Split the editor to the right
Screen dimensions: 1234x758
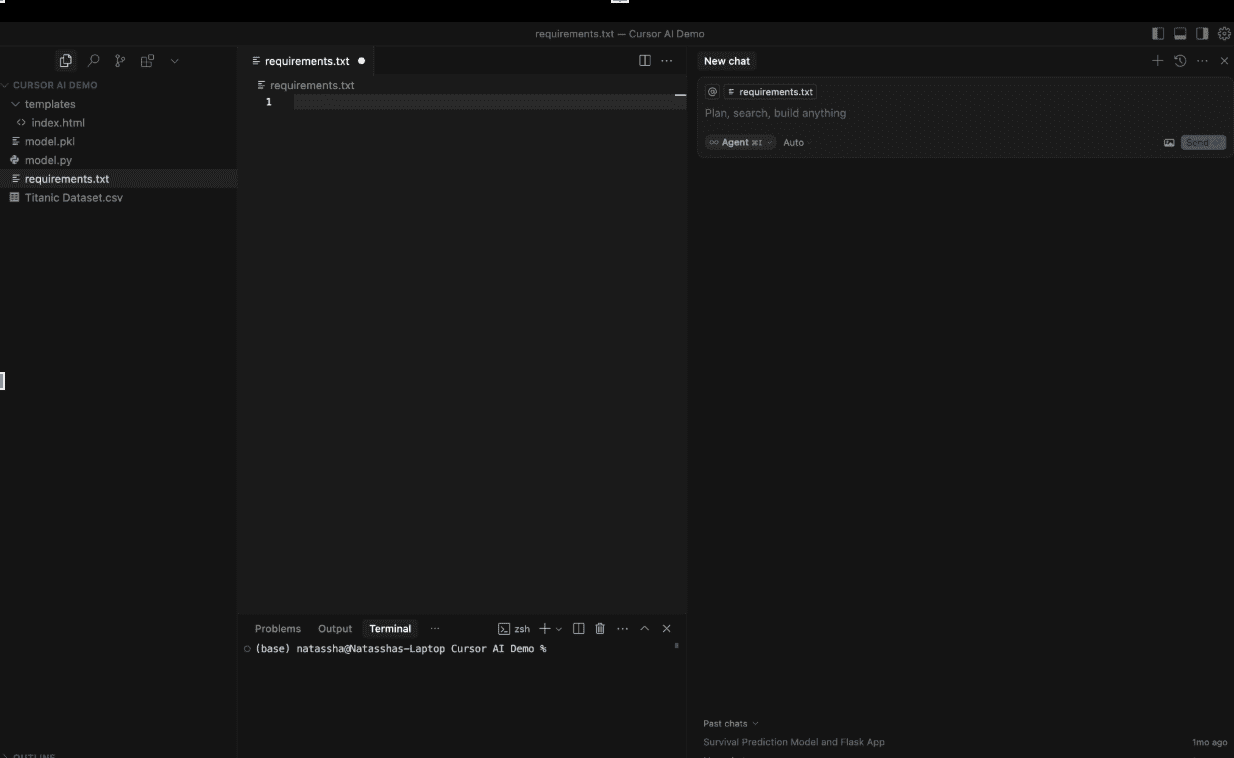coord(644,61)
